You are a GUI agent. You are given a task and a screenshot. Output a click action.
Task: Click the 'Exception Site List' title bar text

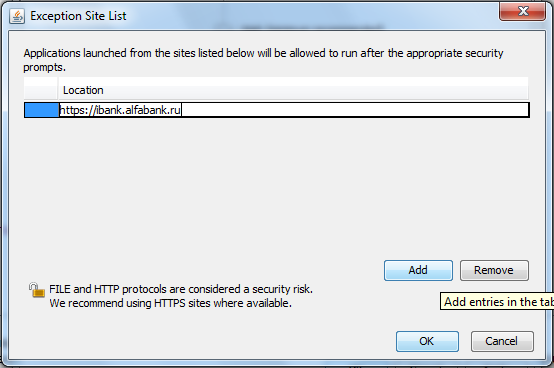click(78, 16)
